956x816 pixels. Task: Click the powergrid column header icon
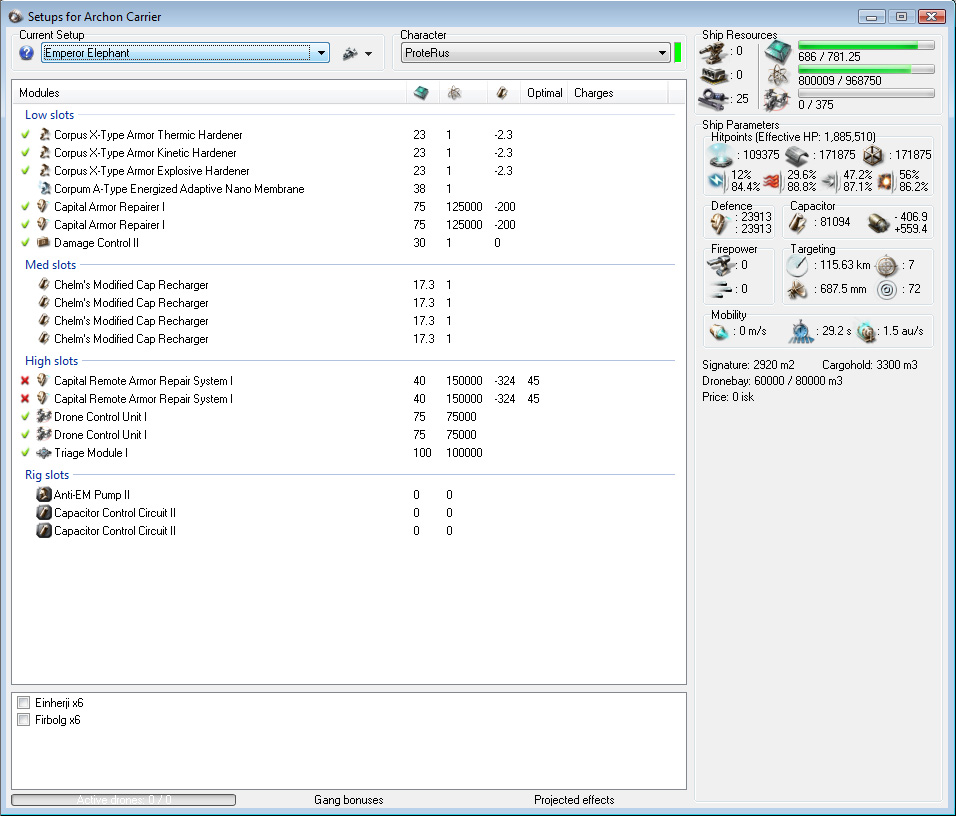click(454, 93)
